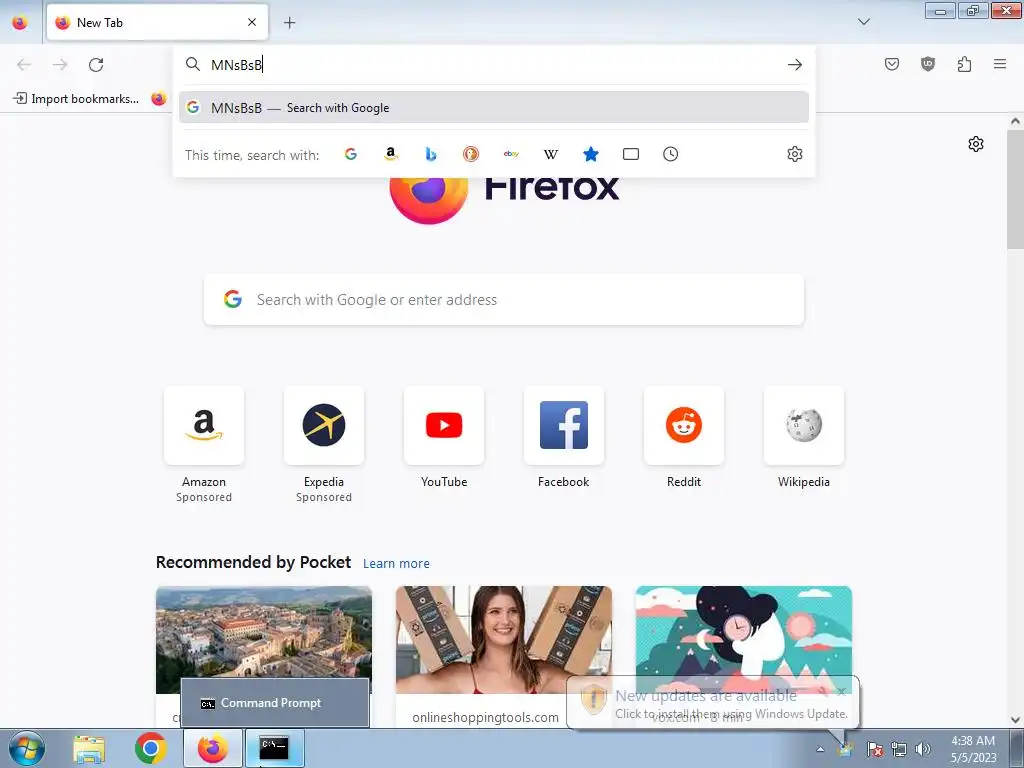Search this time with Google icon
The image size is (1024, 768).
click(x=351, y=154)
